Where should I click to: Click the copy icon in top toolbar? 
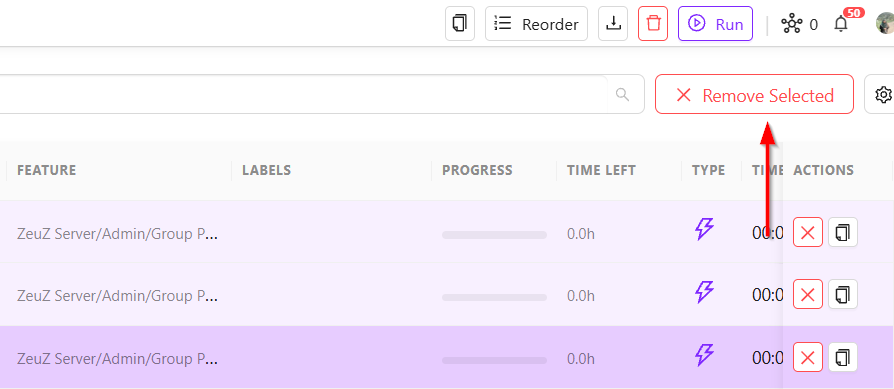pyautogui.click(x=460, y=24)
